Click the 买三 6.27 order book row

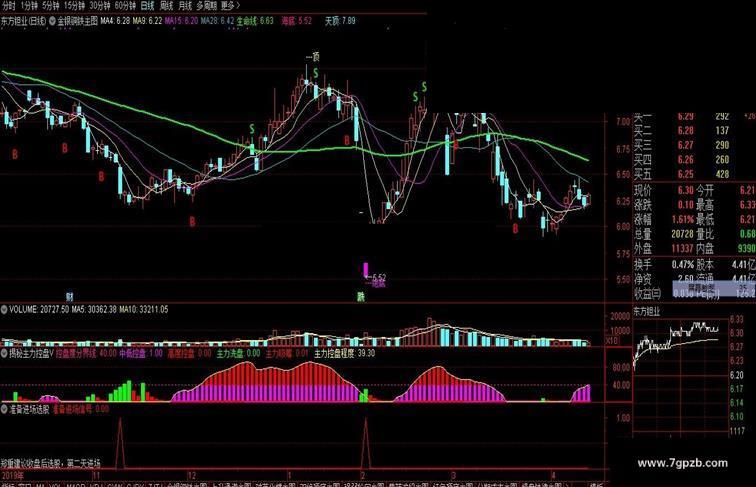[694, 145]
